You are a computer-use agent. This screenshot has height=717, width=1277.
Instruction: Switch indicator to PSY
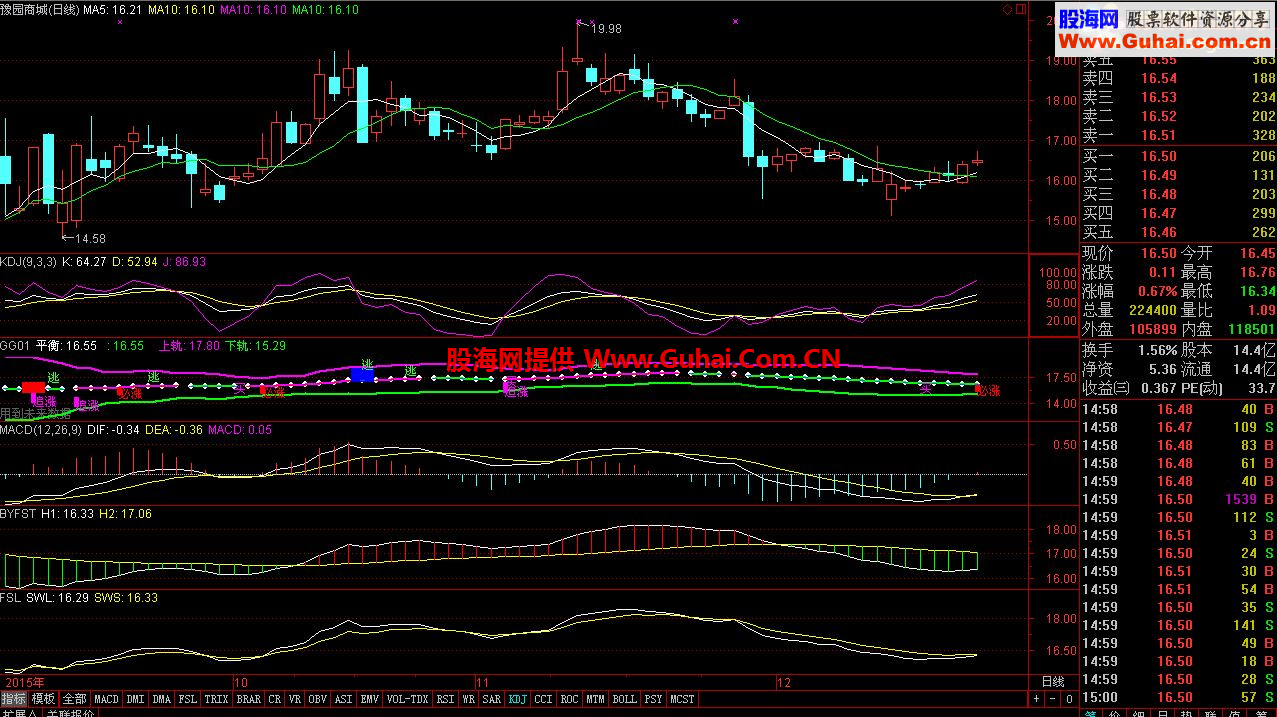(x=654, y=699)
